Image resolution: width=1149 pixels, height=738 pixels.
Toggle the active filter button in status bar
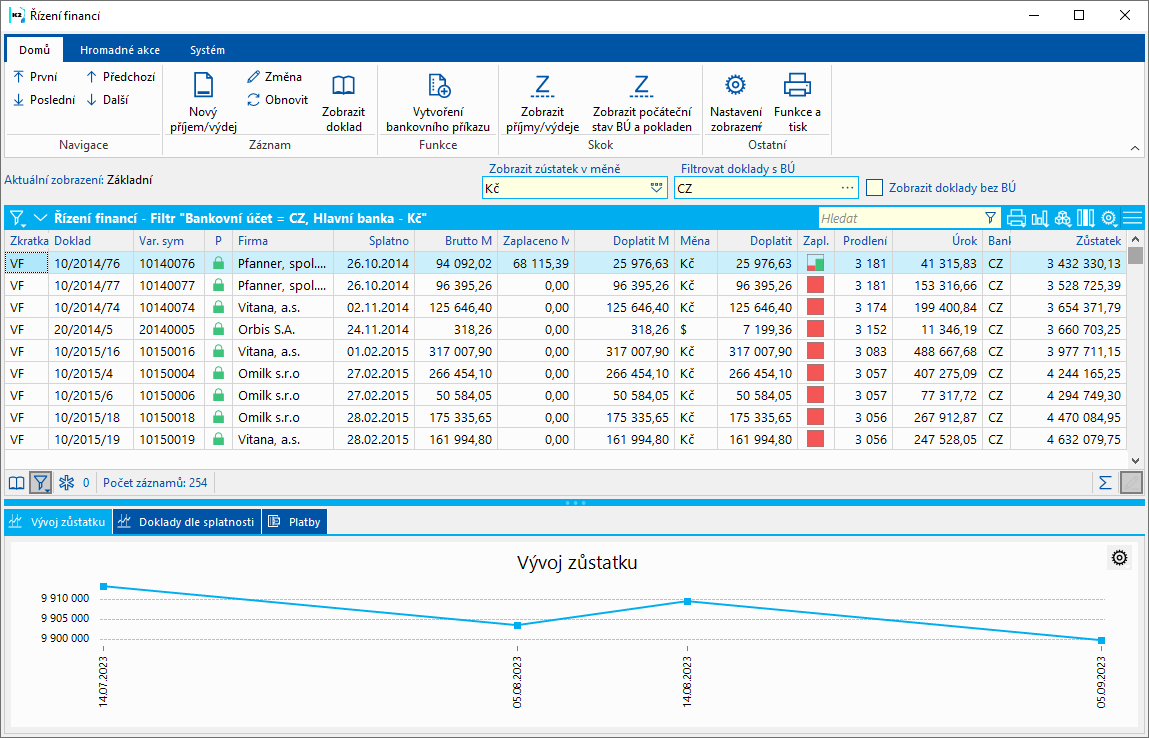(41, 483)
